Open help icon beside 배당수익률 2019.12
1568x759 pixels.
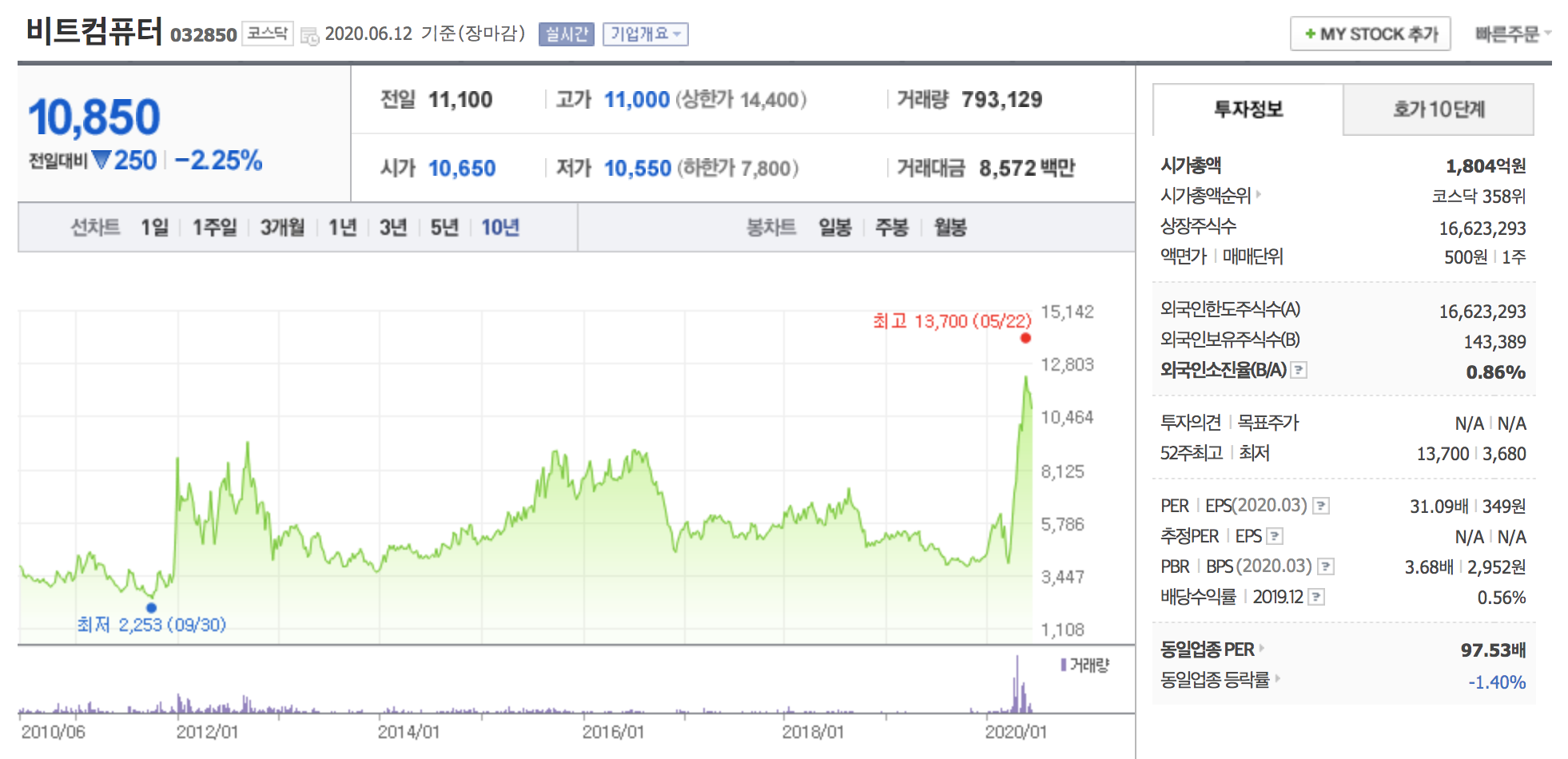click(x=1316, y=597)
